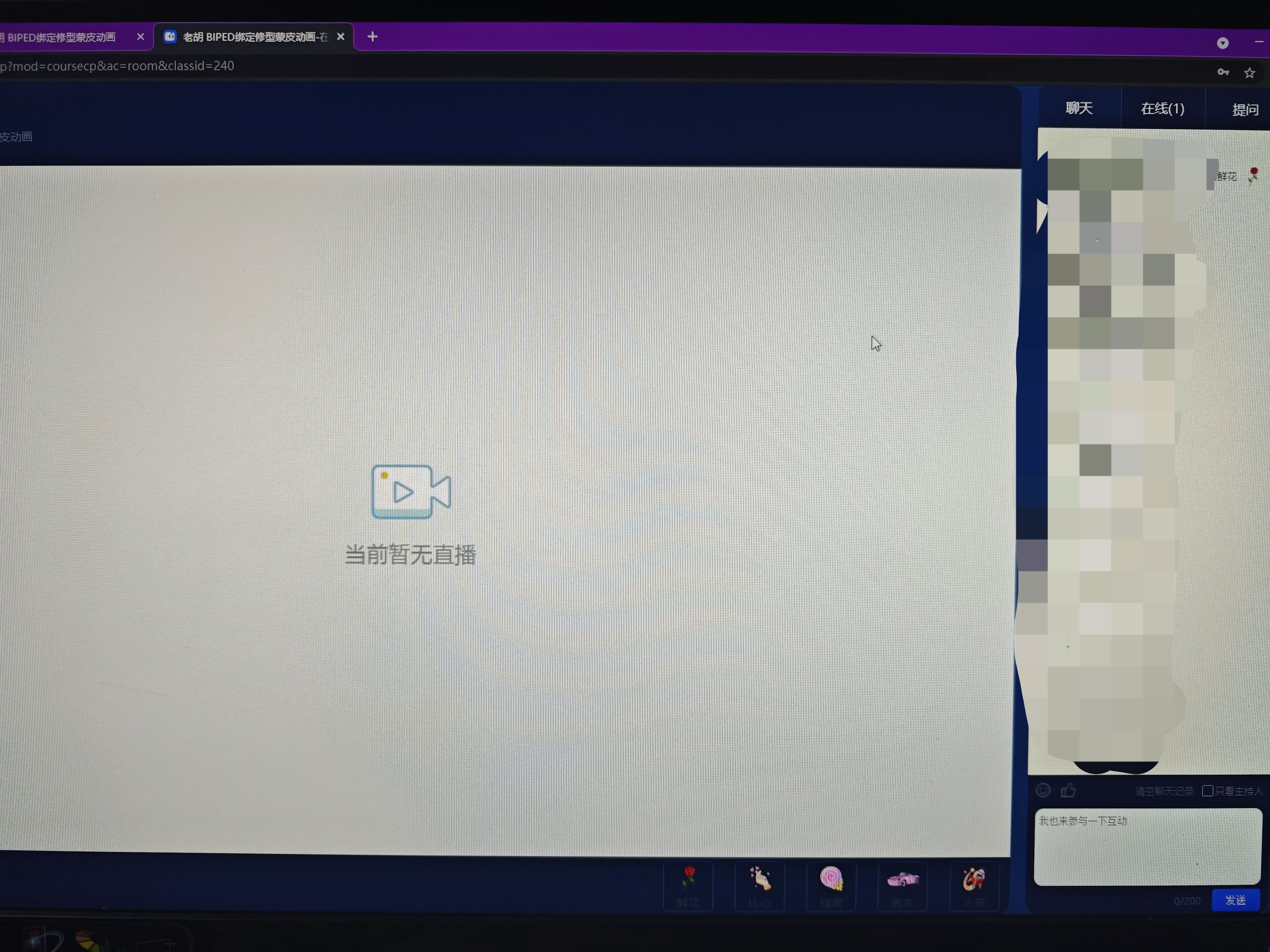Enable the 只看主持人 checkbox
This screenshot has width=1270, height=952.
(1207, 791)
